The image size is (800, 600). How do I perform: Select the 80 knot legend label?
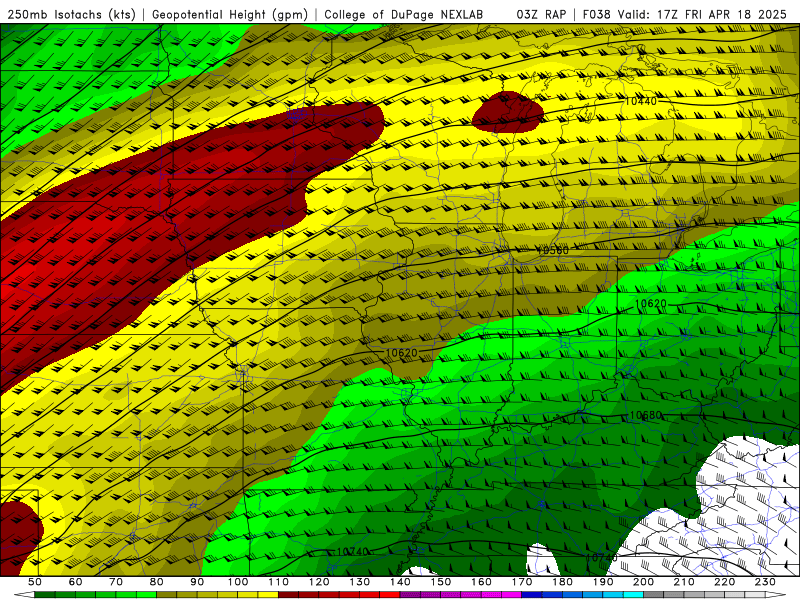[x=157, y=582]
